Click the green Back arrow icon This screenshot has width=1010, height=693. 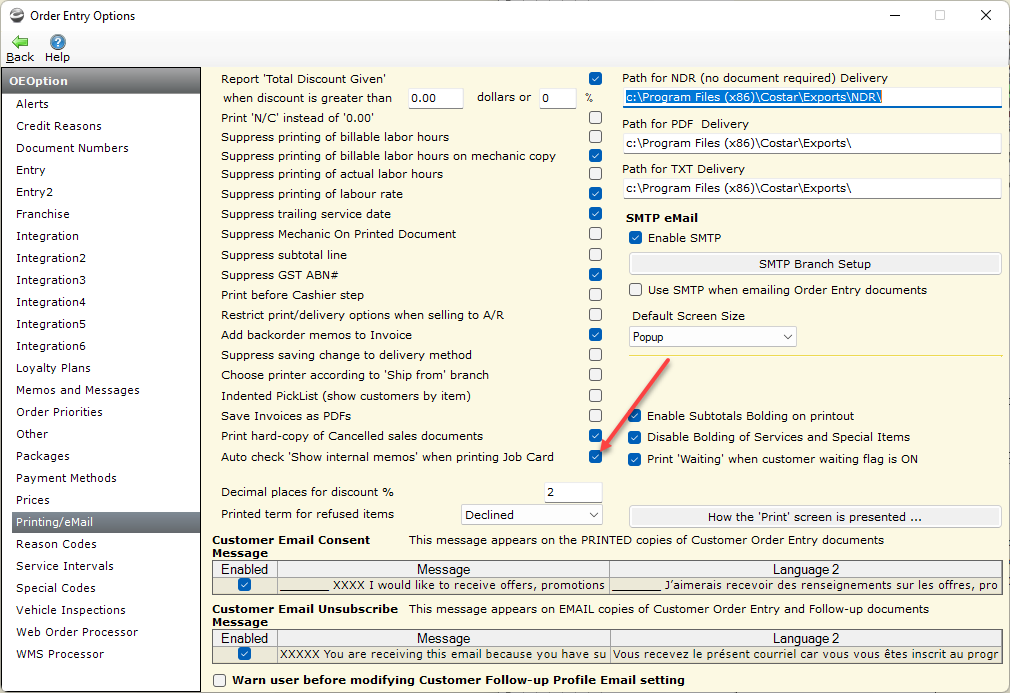tap(20, 42)
